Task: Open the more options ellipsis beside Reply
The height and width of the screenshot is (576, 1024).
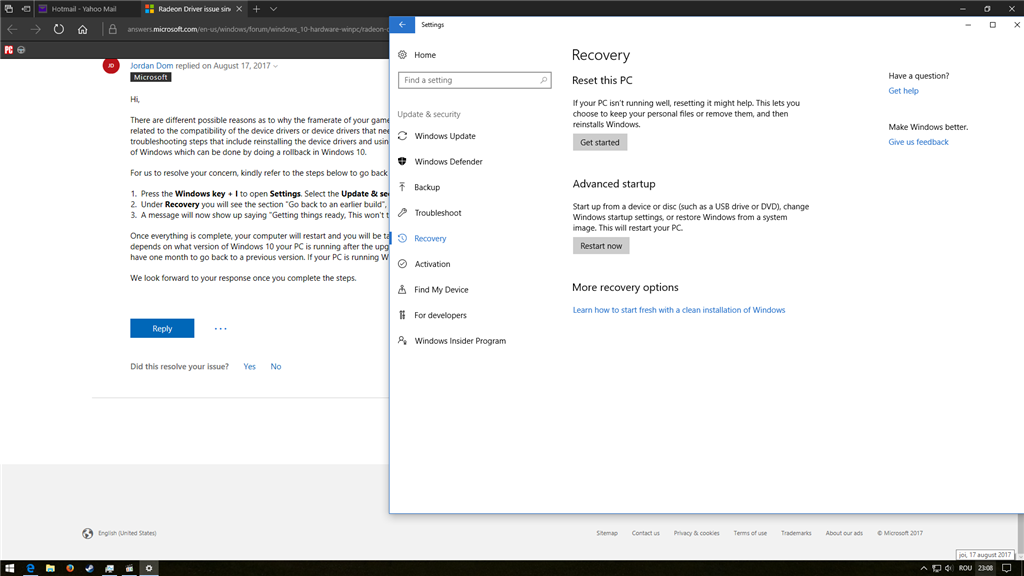Action: coord(221,328)
